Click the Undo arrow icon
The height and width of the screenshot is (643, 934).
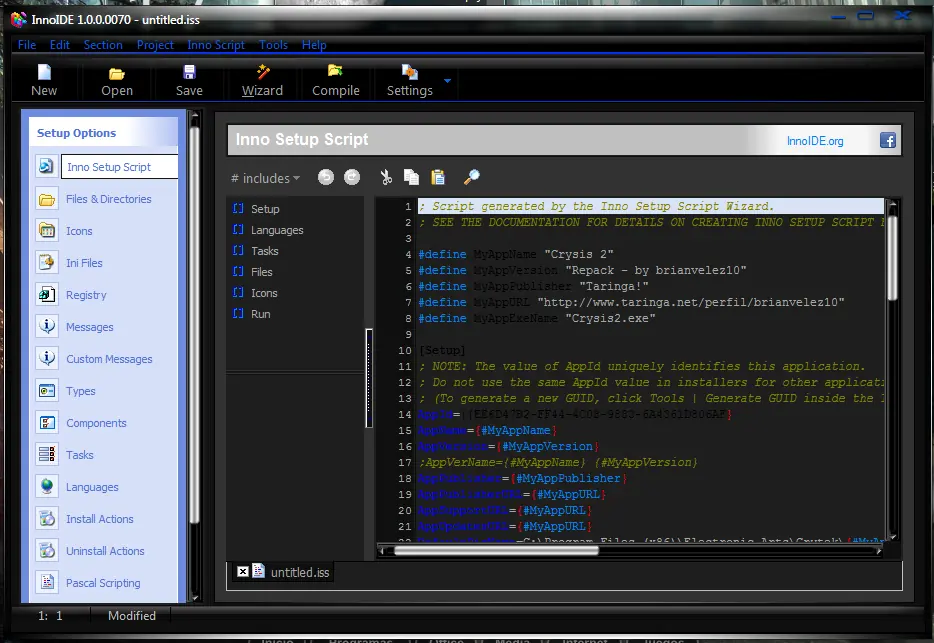click(x=326, y=177)
